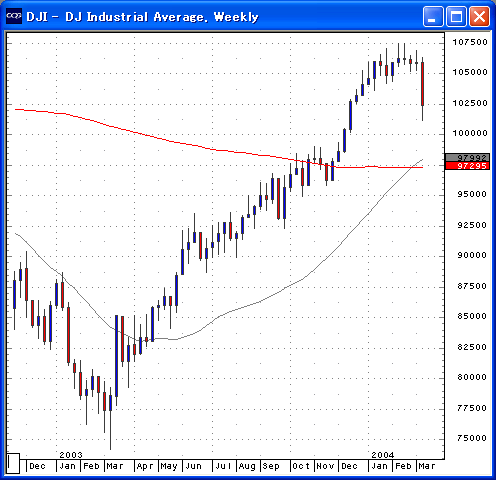Click the Aug label on time axis
Screen dimensions: 496x480
click(x=247, y=466)
